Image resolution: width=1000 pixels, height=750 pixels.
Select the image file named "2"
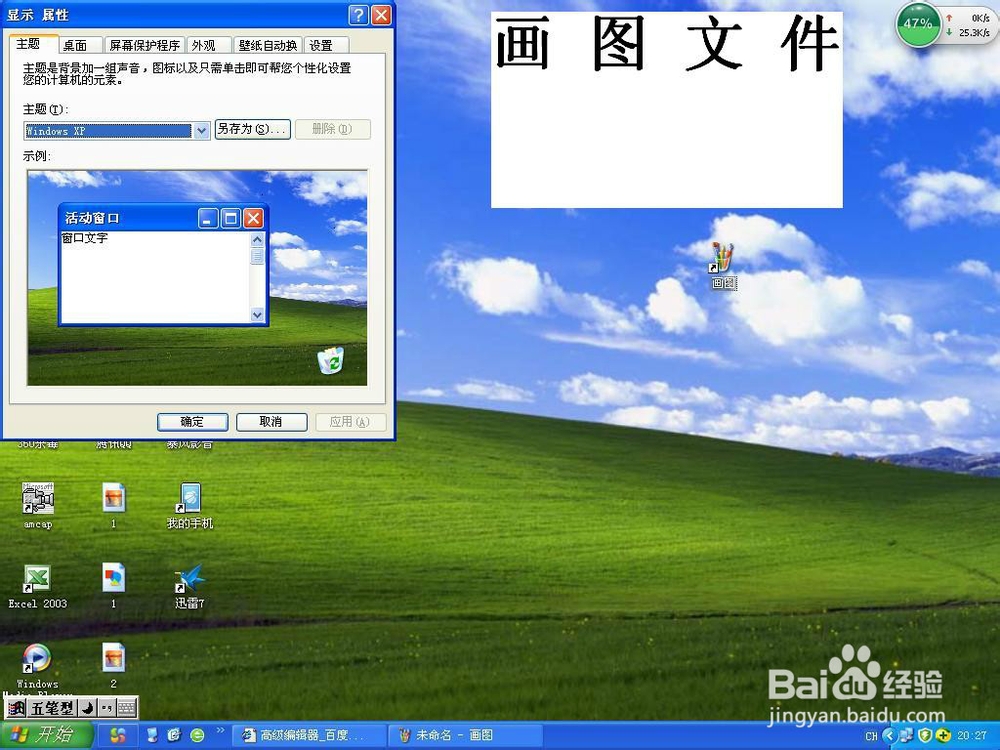point(114,666)
